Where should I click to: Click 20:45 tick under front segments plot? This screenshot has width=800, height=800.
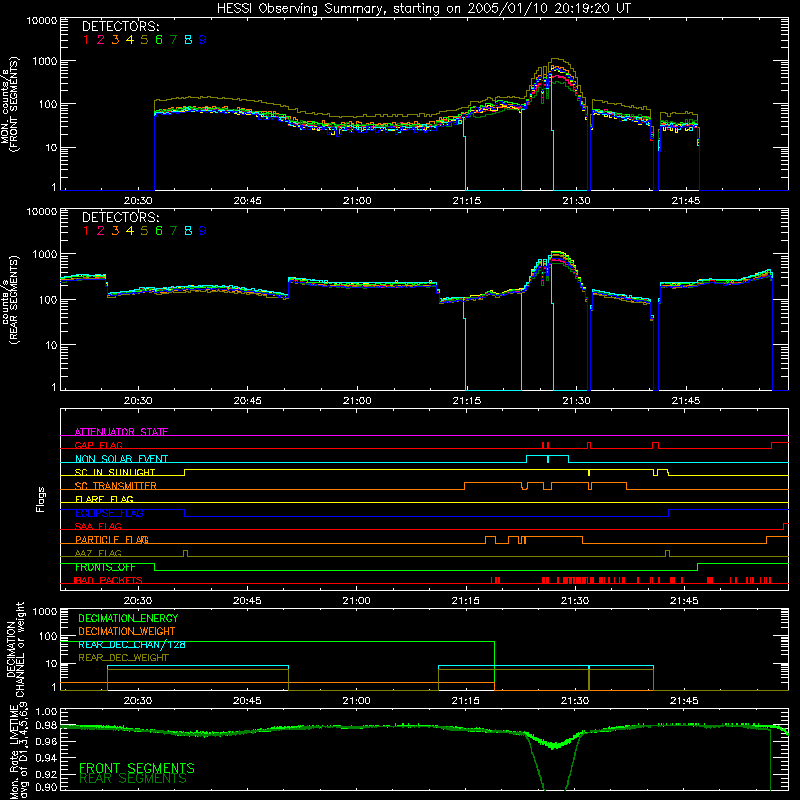click(x=247, y=201)
